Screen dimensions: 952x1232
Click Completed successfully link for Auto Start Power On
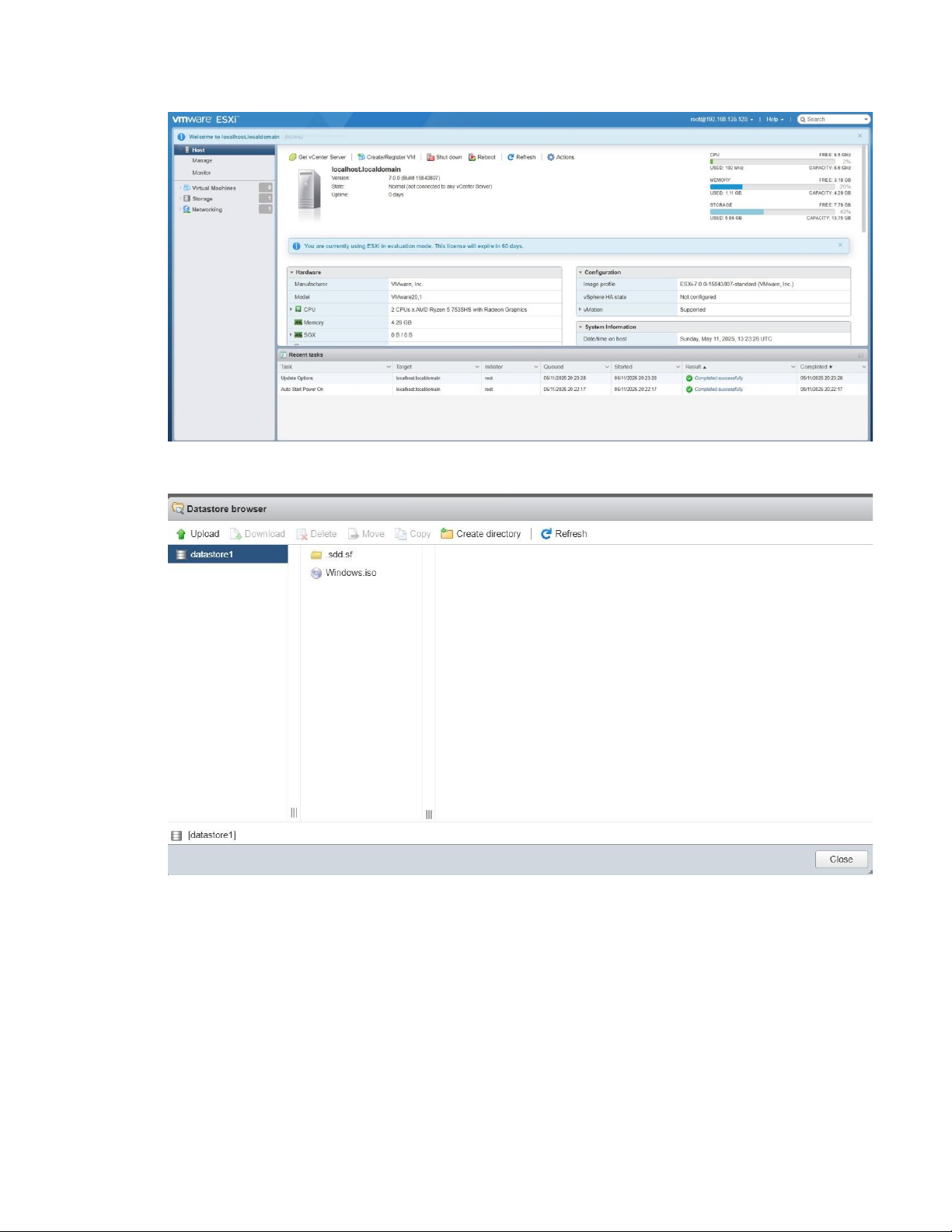(719, 389)
